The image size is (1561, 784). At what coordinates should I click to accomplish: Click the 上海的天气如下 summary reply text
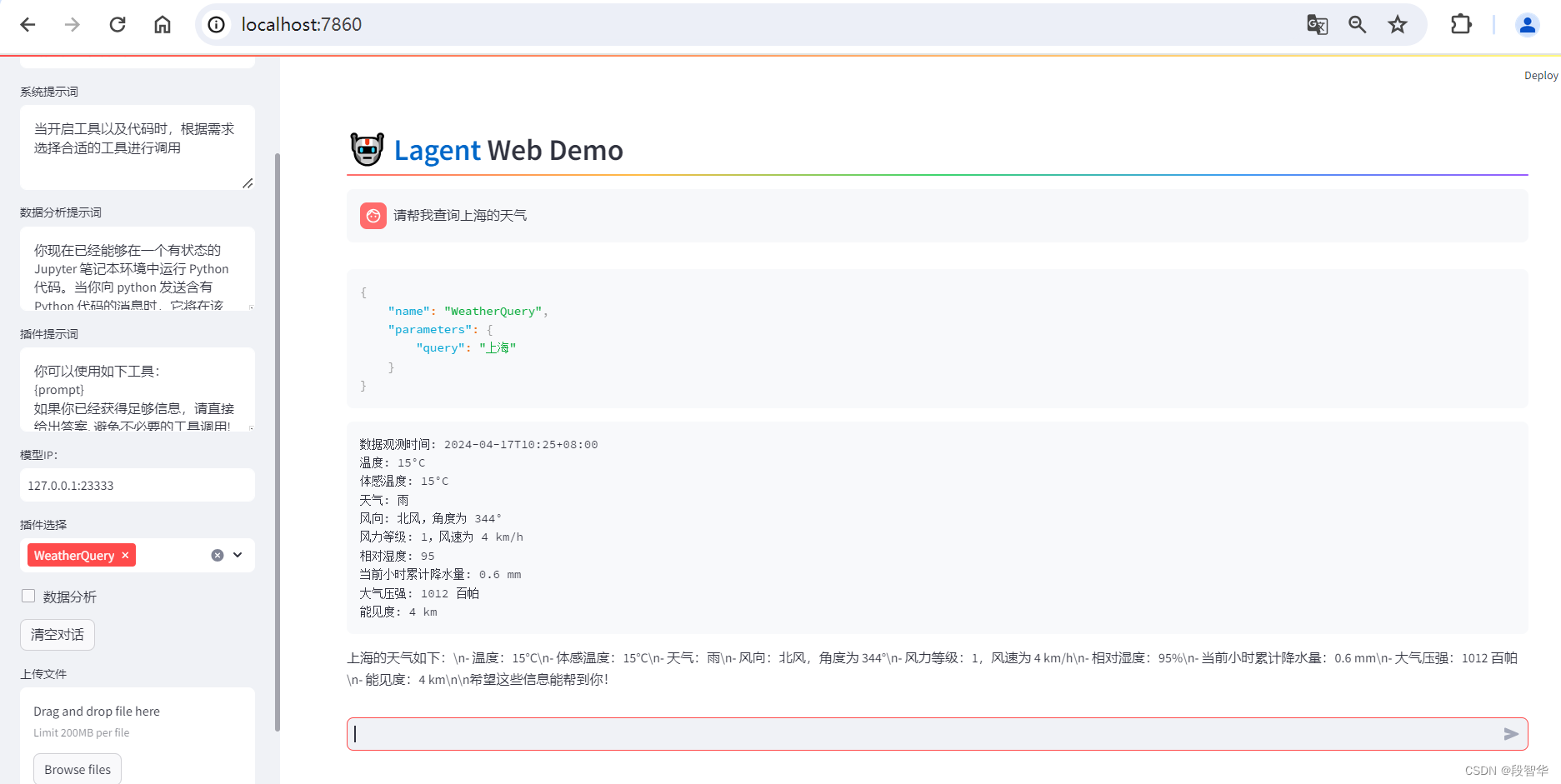[932, 669]
